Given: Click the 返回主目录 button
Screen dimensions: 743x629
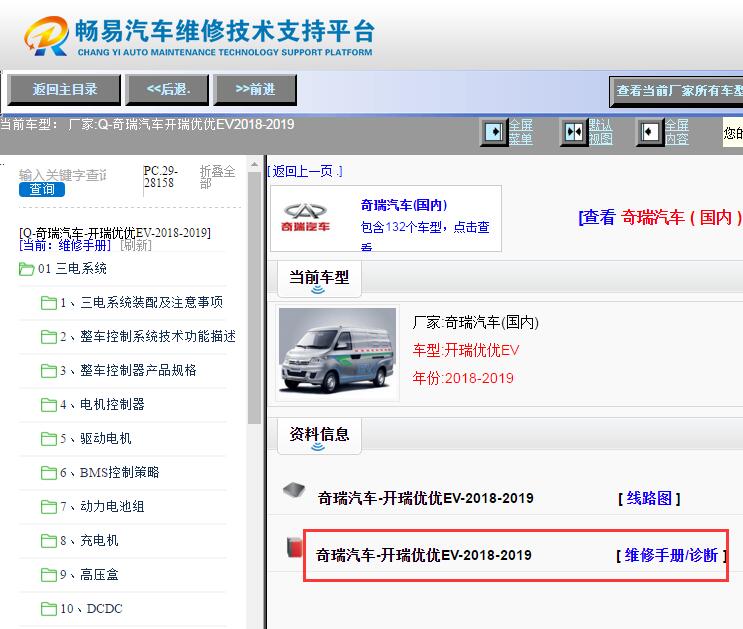Looking at the screenshot, I should 64,90.
